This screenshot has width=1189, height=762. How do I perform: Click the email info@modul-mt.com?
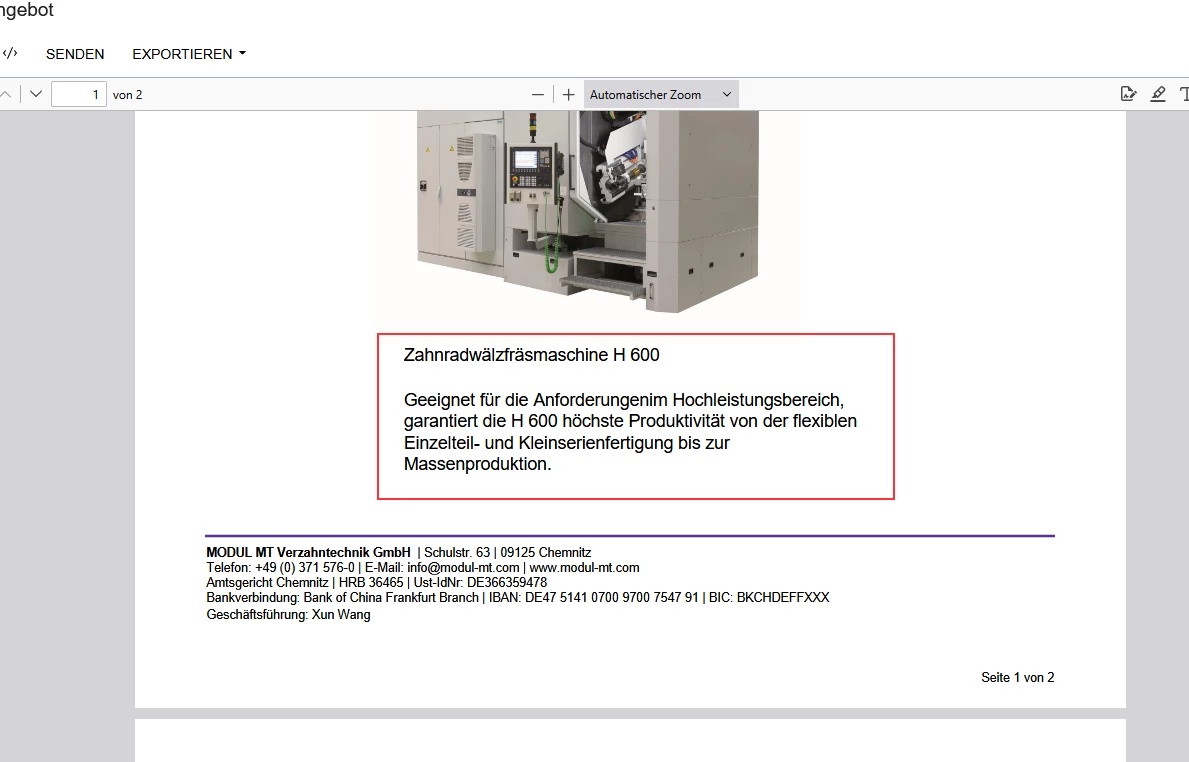pyautogui.click(x=463, y=567)
